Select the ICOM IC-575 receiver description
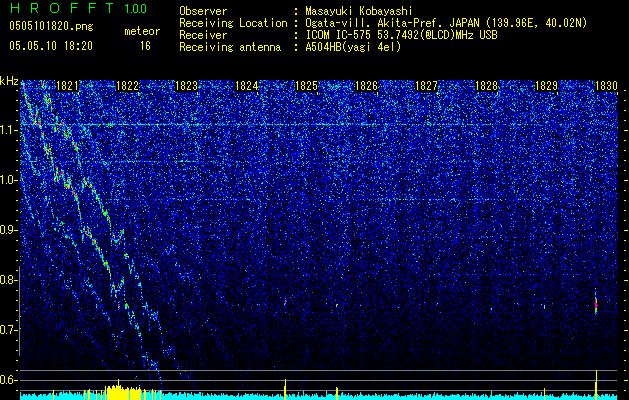The image size is (629, 400). point(401,35)
